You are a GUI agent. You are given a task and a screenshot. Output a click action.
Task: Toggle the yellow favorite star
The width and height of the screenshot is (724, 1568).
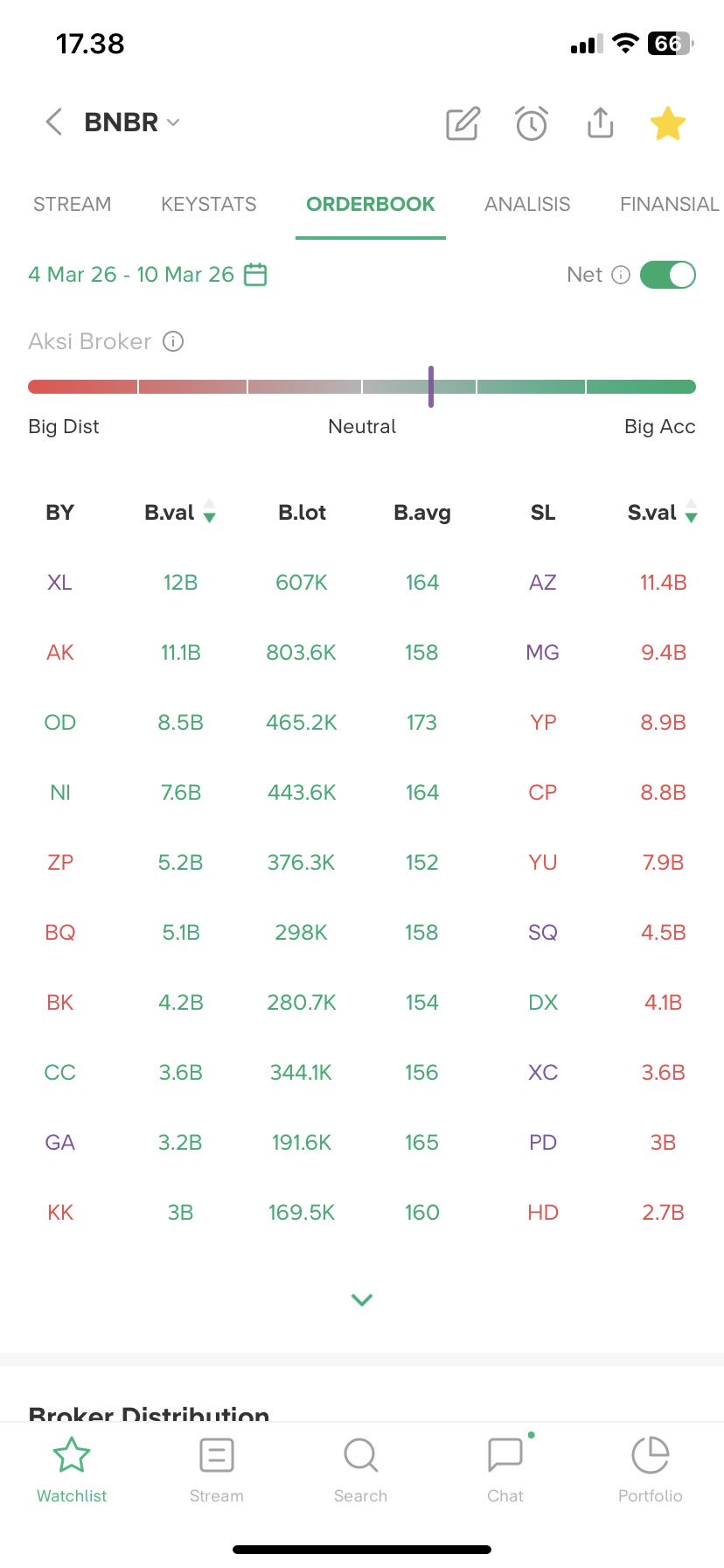point(668,123)
